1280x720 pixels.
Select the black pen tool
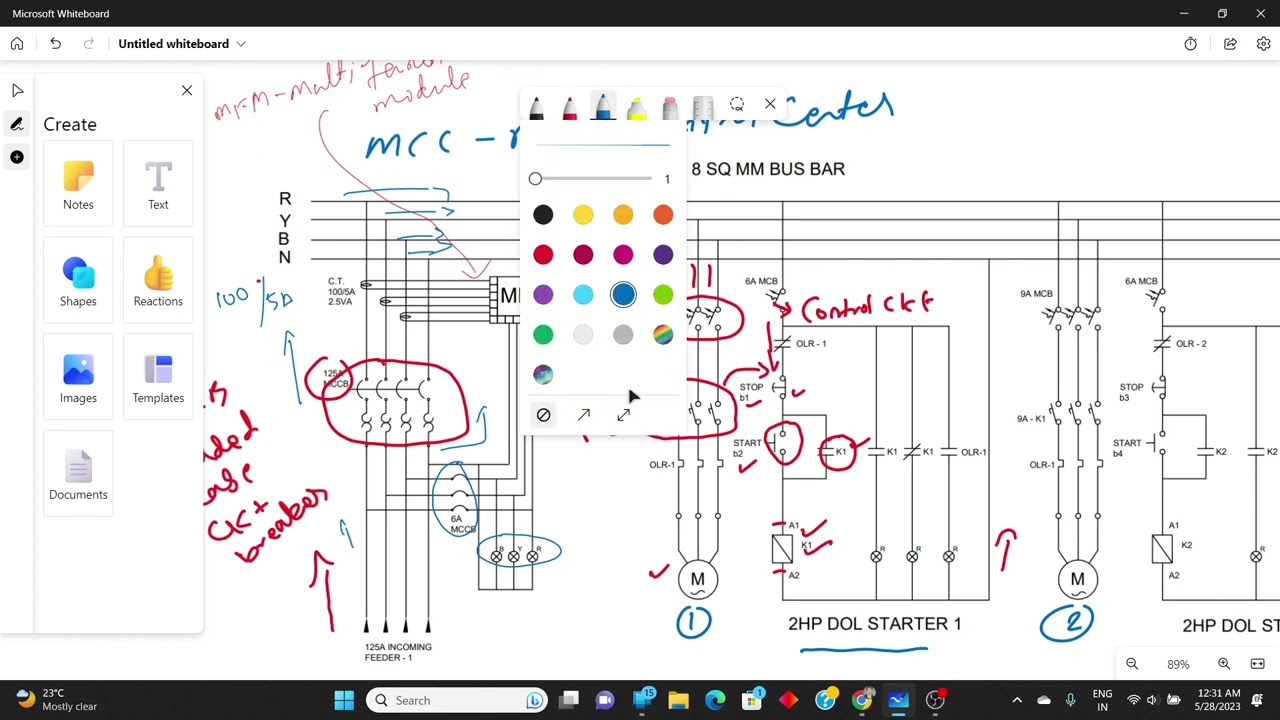pyautogui.click(x=537, y=107)
